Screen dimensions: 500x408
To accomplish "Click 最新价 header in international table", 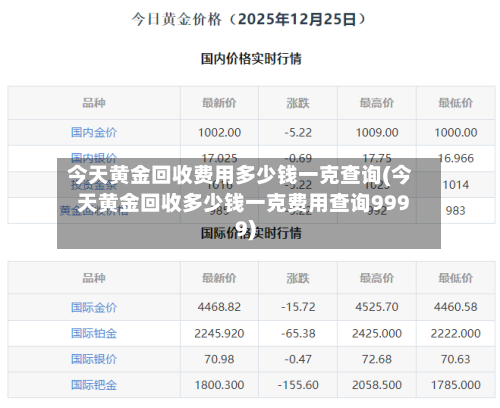I will coord(219,278).
